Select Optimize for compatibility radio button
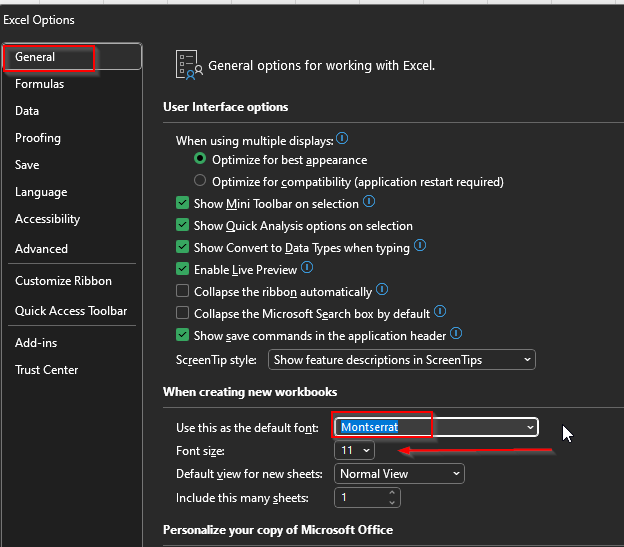The width and height of the screenshot is (624, 547). point(200,182)
